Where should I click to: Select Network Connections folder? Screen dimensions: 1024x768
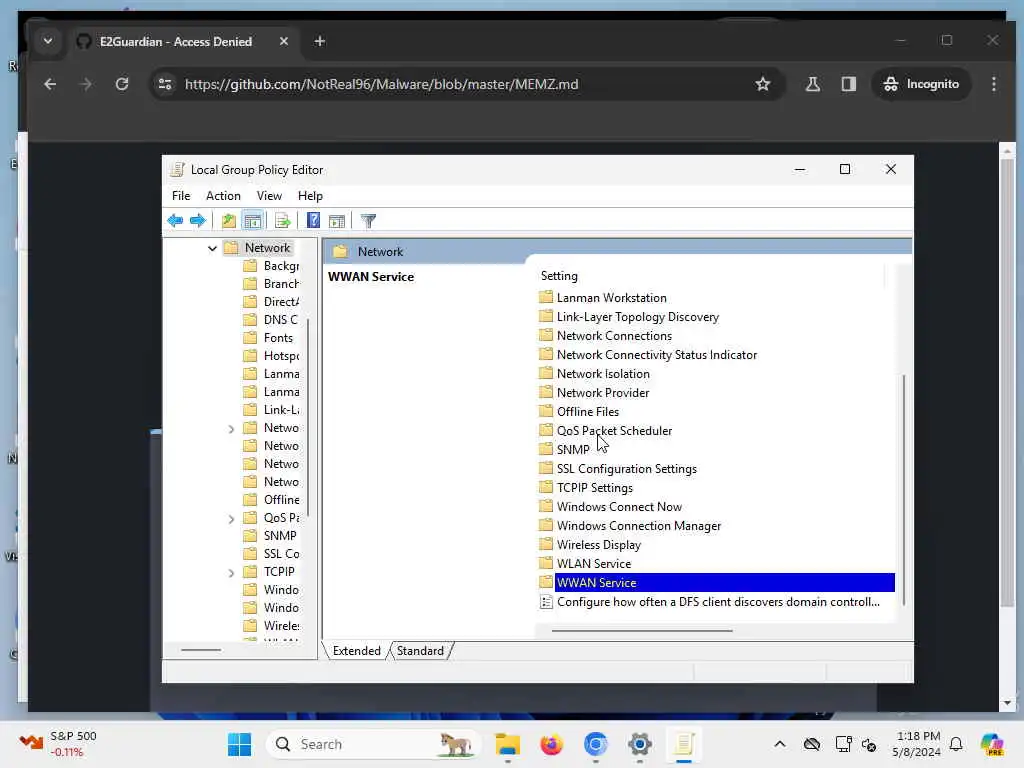click(x=614, y=336)
